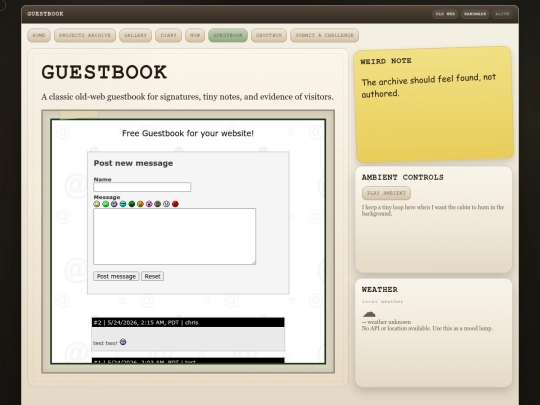Click the Handmade badge
This screenshot has width=540, height=405.
tap(475, 14)
